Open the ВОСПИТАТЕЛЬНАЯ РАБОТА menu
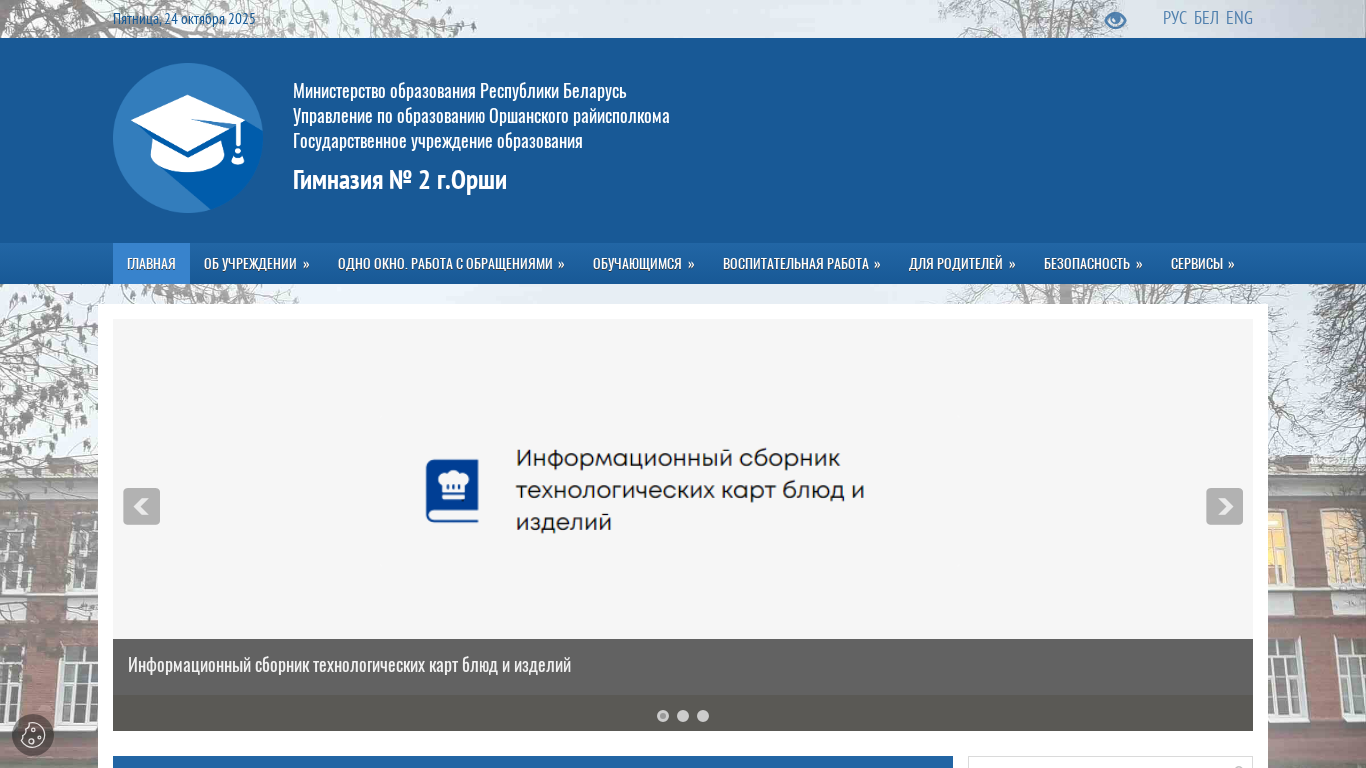 click(801, 264)
